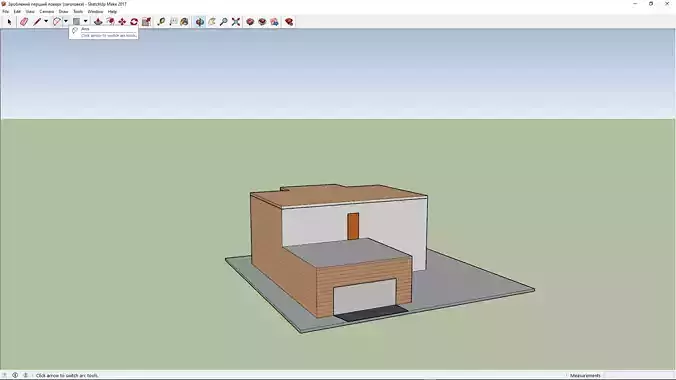The width and height of the screenshot is (676, 380).
Task: Select the Text label tool
Action: click(173, 22)
